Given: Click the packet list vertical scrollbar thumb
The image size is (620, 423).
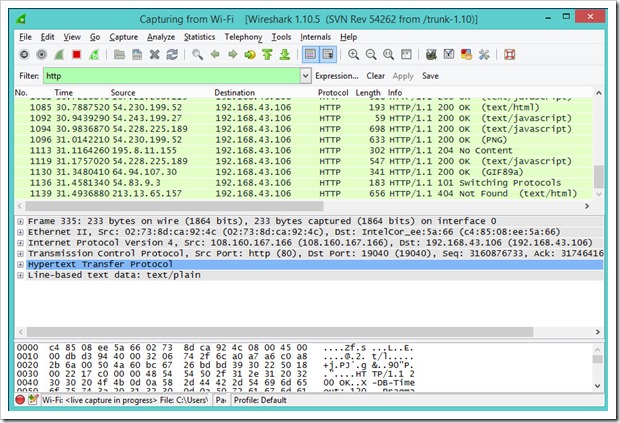Looking at the screenshot, I should [599, 177].
